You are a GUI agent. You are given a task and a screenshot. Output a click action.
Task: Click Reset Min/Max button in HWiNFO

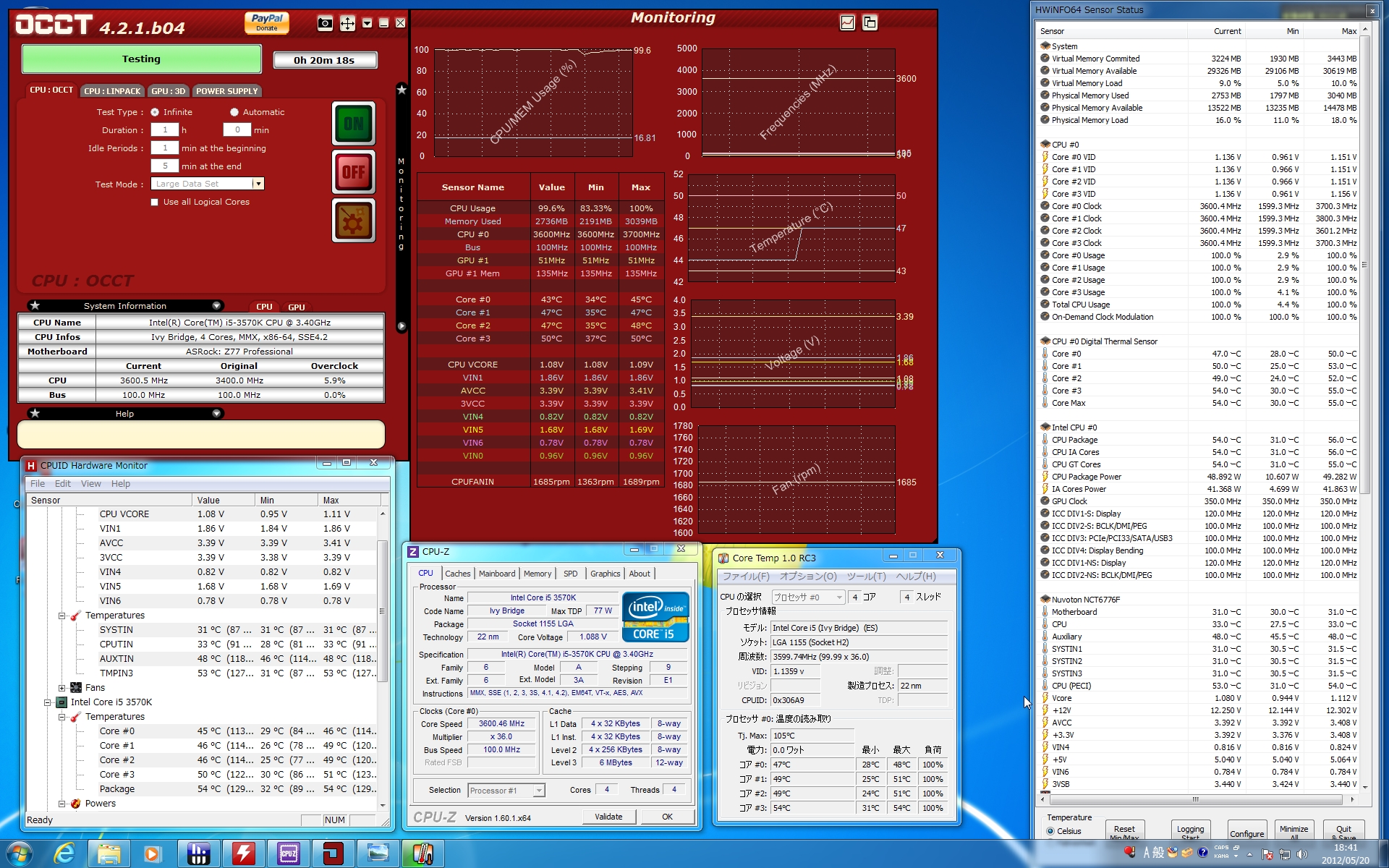tap(1123, 830)
